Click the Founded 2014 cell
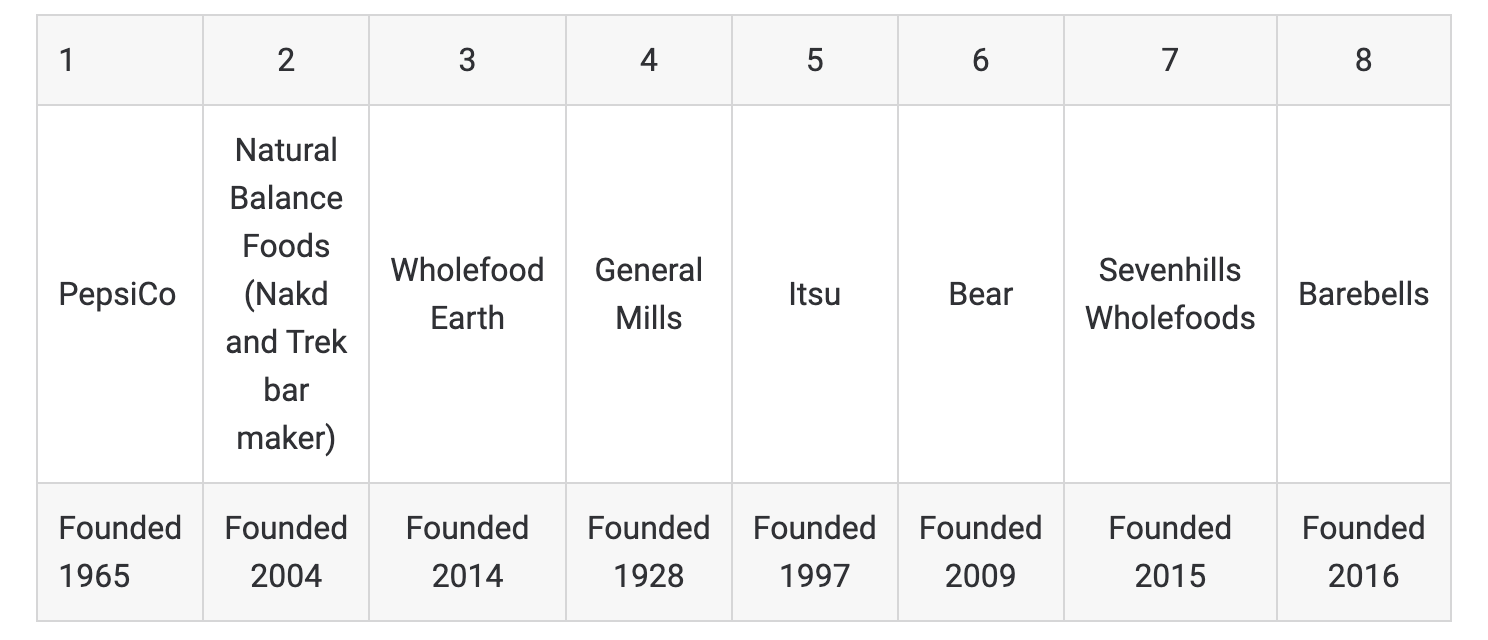Viewport: 1488px width, 640px height. click(x=467, y=552)
